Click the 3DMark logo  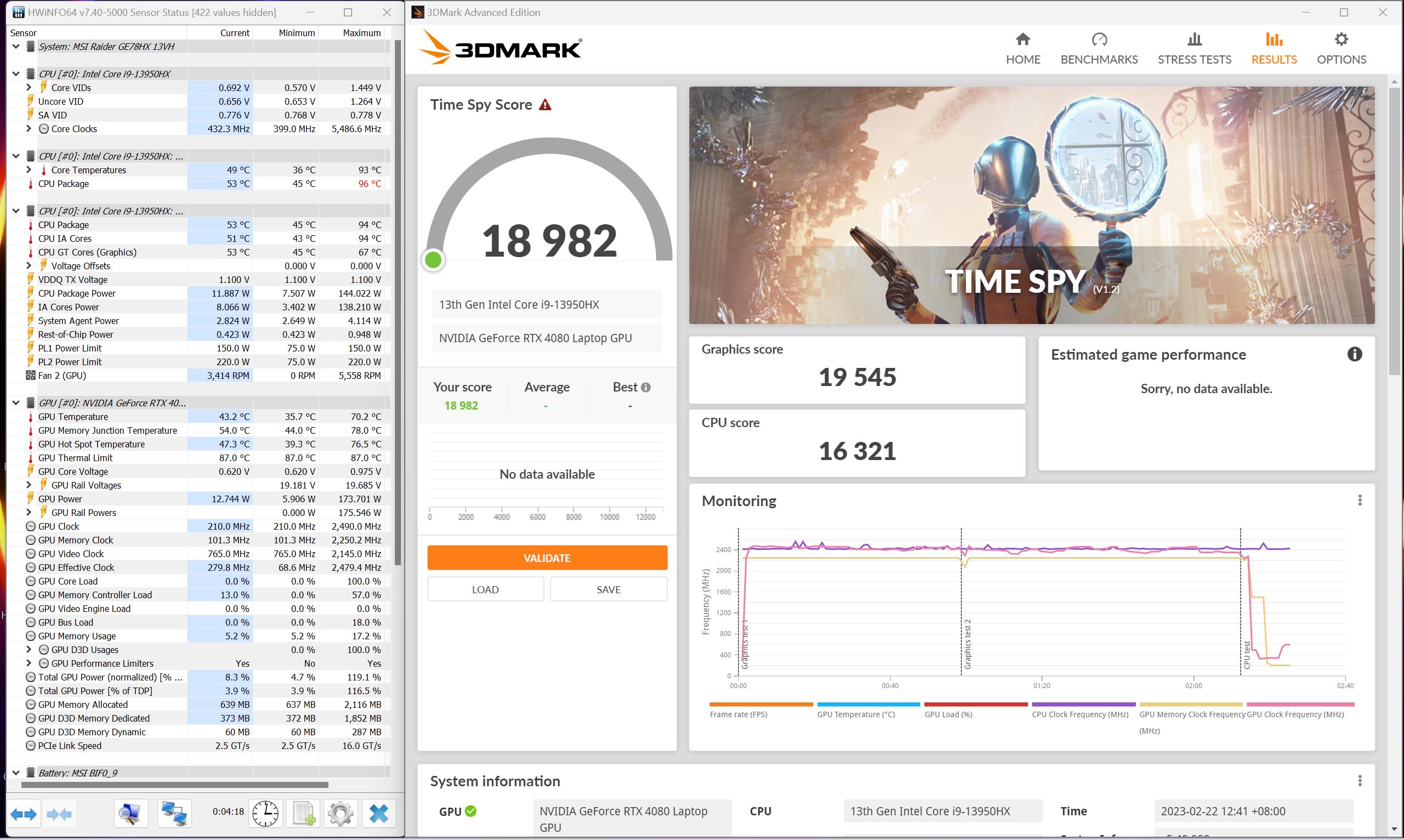(501, 48)
